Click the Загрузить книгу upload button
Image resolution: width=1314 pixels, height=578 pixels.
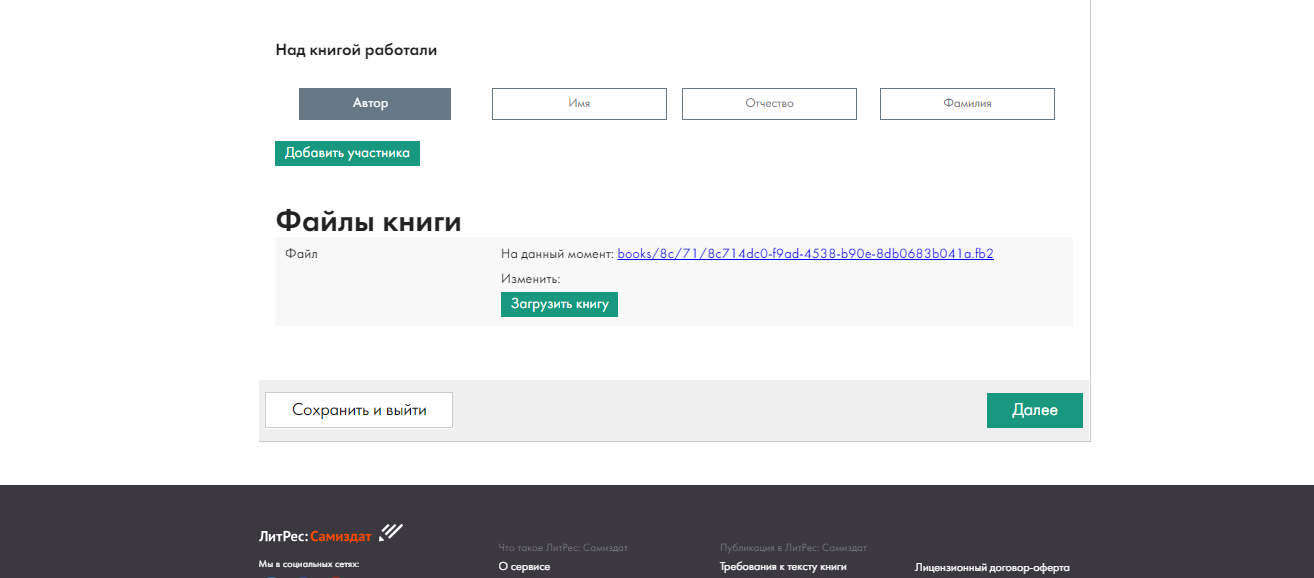point(559,304)
